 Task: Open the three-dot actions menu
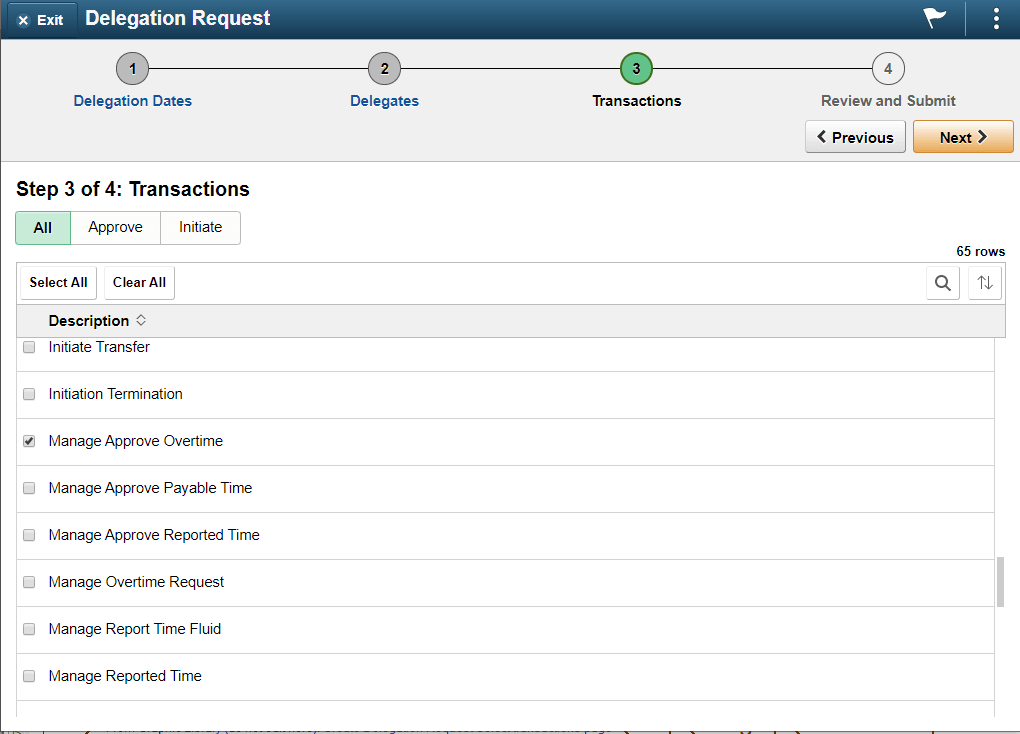pos(996,18)
